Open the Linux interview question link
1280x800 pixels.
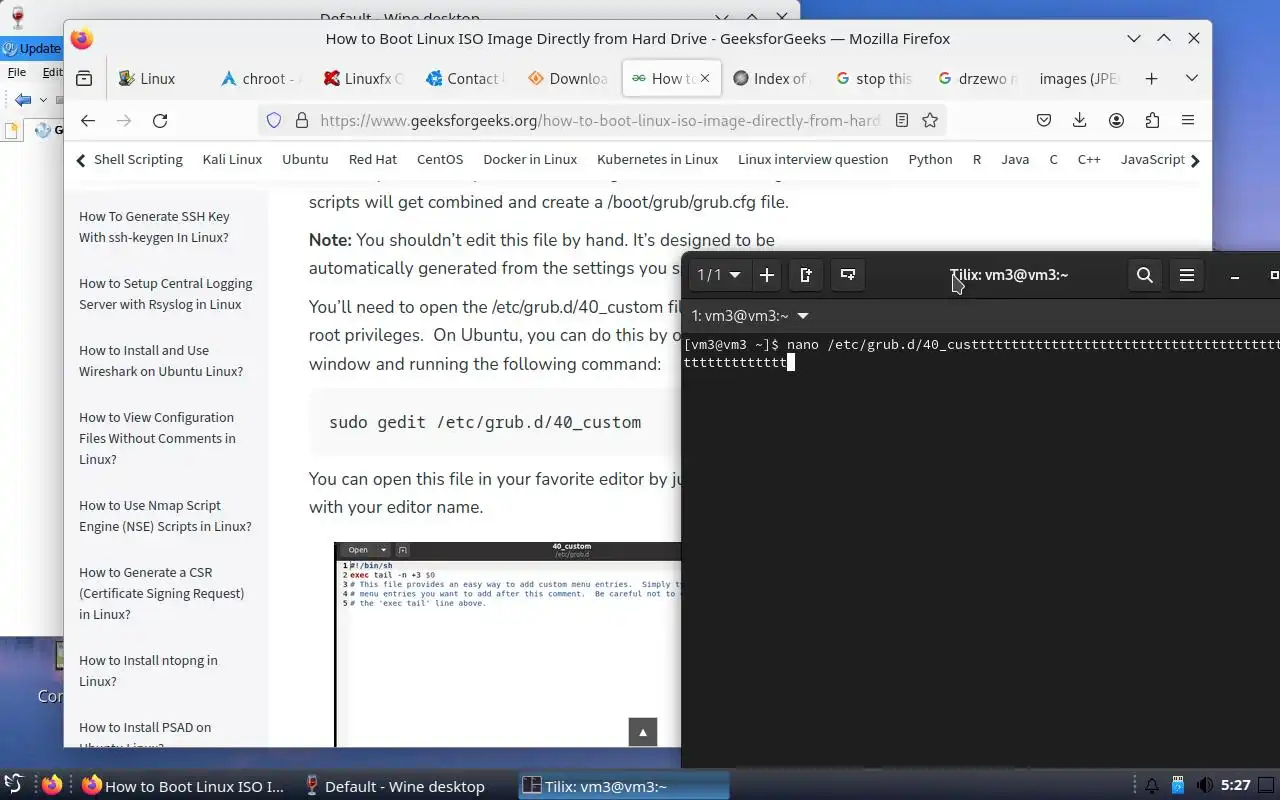point(813,159)
